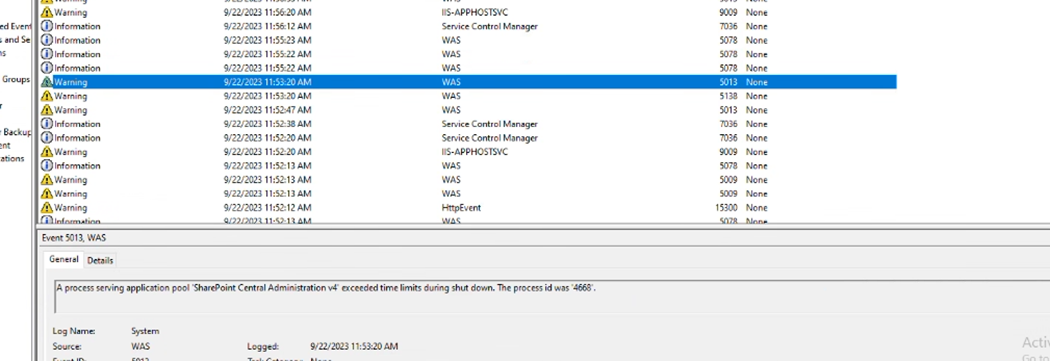
Task: Select the date cell 9/22/2023 11:56:20 AM
Action: [x=267, y=12]
